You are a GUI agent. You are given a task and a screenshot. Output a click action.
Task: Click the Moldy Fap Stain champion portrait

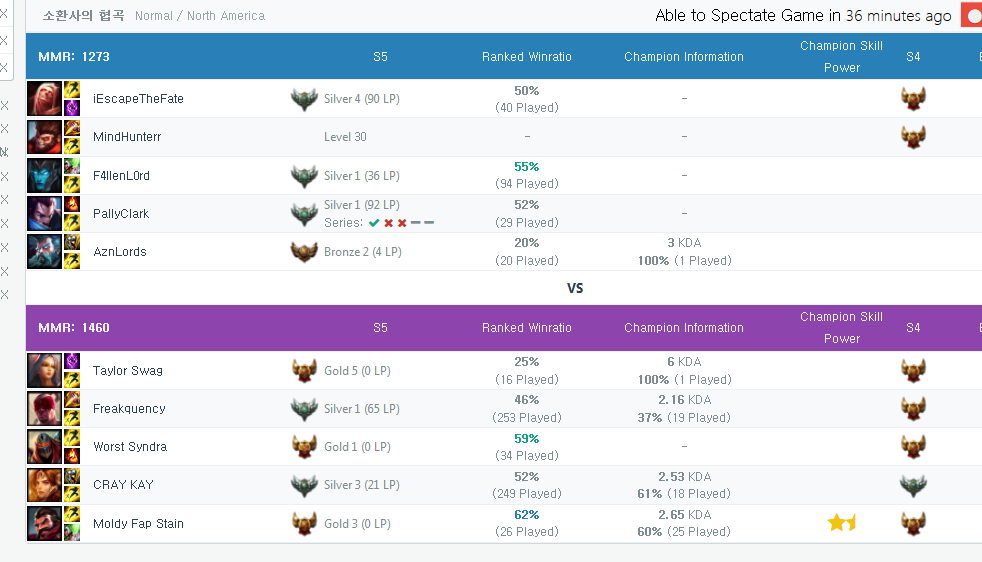tap(44, 523)
